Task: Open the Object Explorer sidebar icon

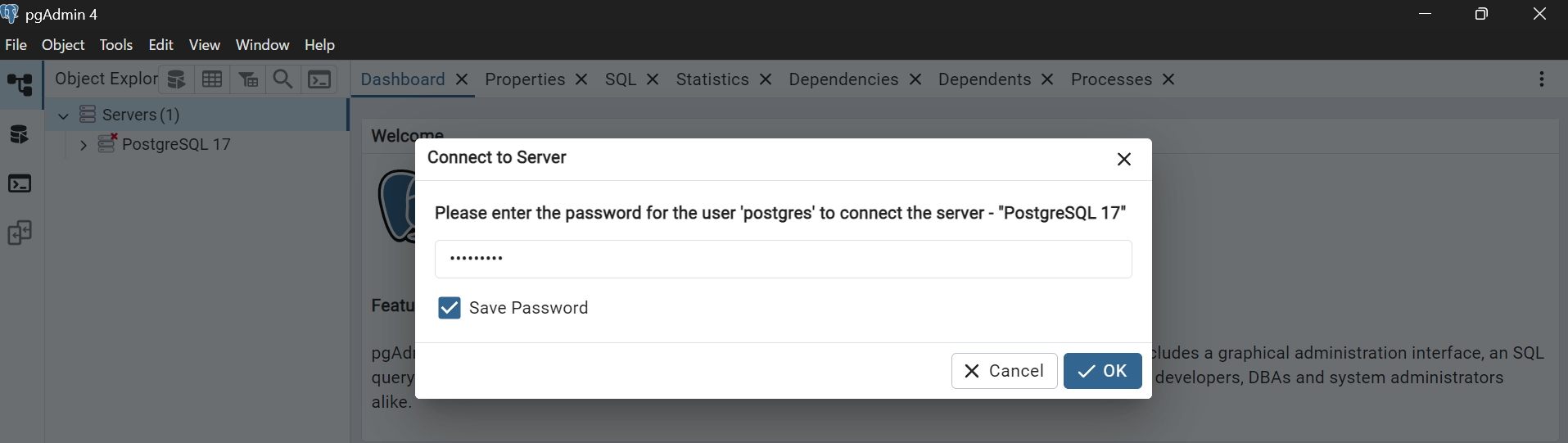Action: 20,84
